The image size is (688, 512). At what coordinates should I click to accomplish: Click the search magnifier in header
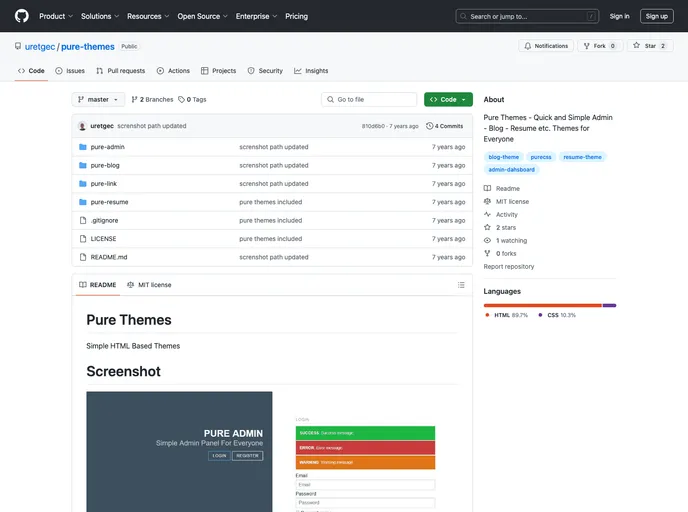coord(463,16)
